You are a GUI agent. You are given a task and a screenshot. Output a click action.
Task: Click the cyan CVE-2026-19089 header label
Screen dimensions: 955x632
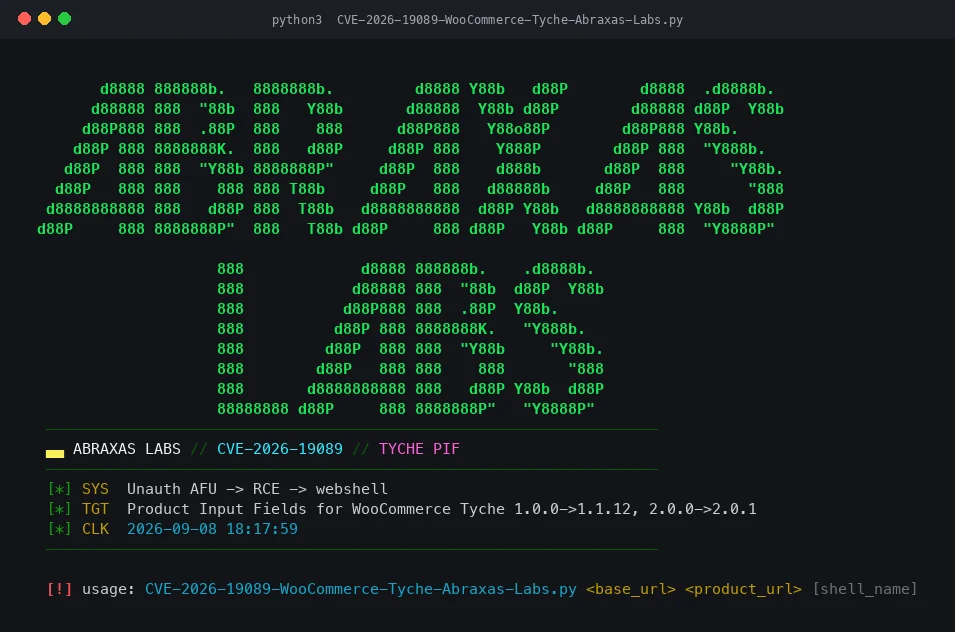280,449
